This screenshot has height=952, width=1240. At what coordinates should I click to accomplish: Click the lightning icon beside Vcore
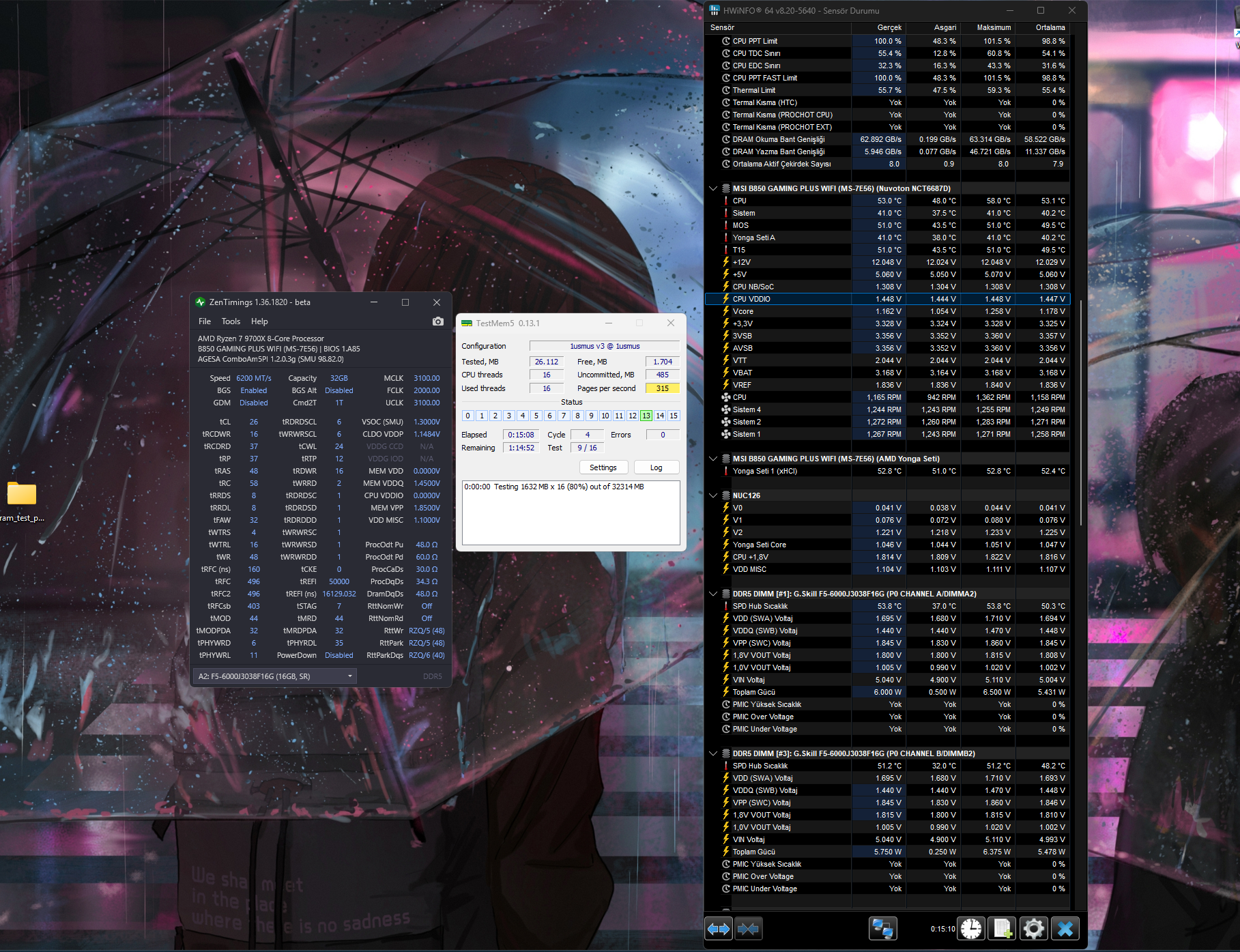[726, 311]
